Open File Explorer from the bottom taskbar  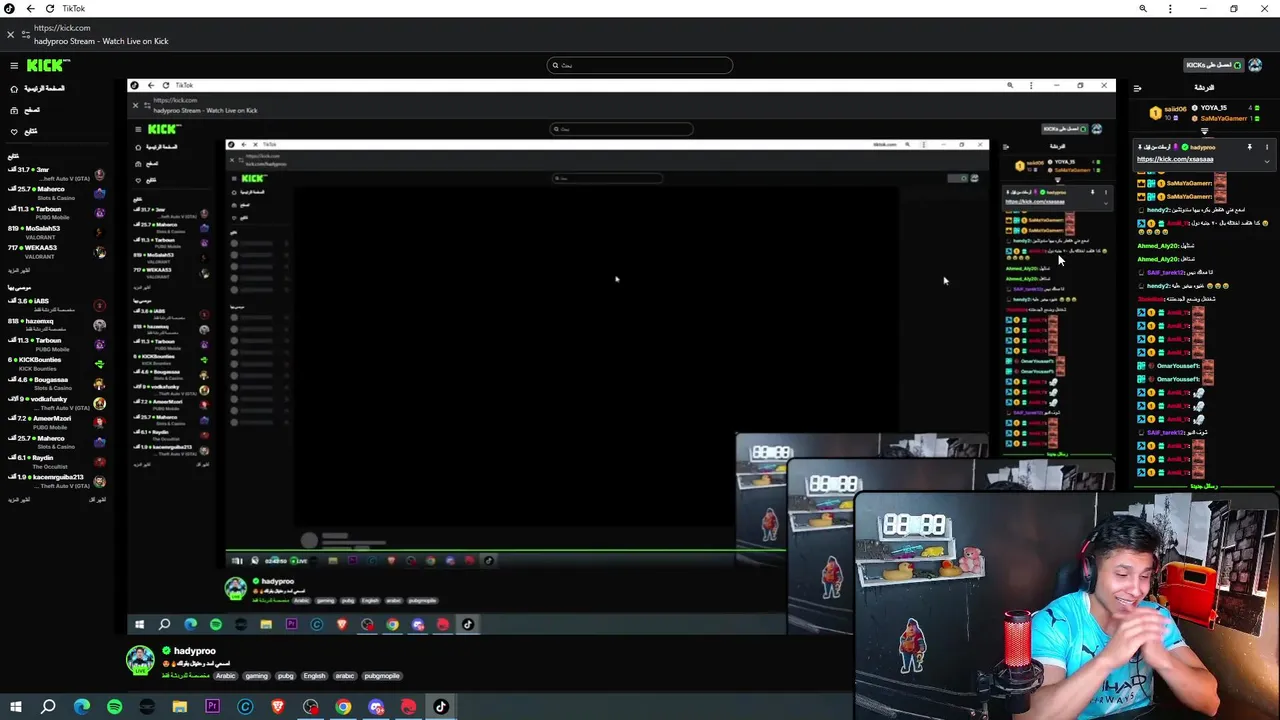pos(180,707)
